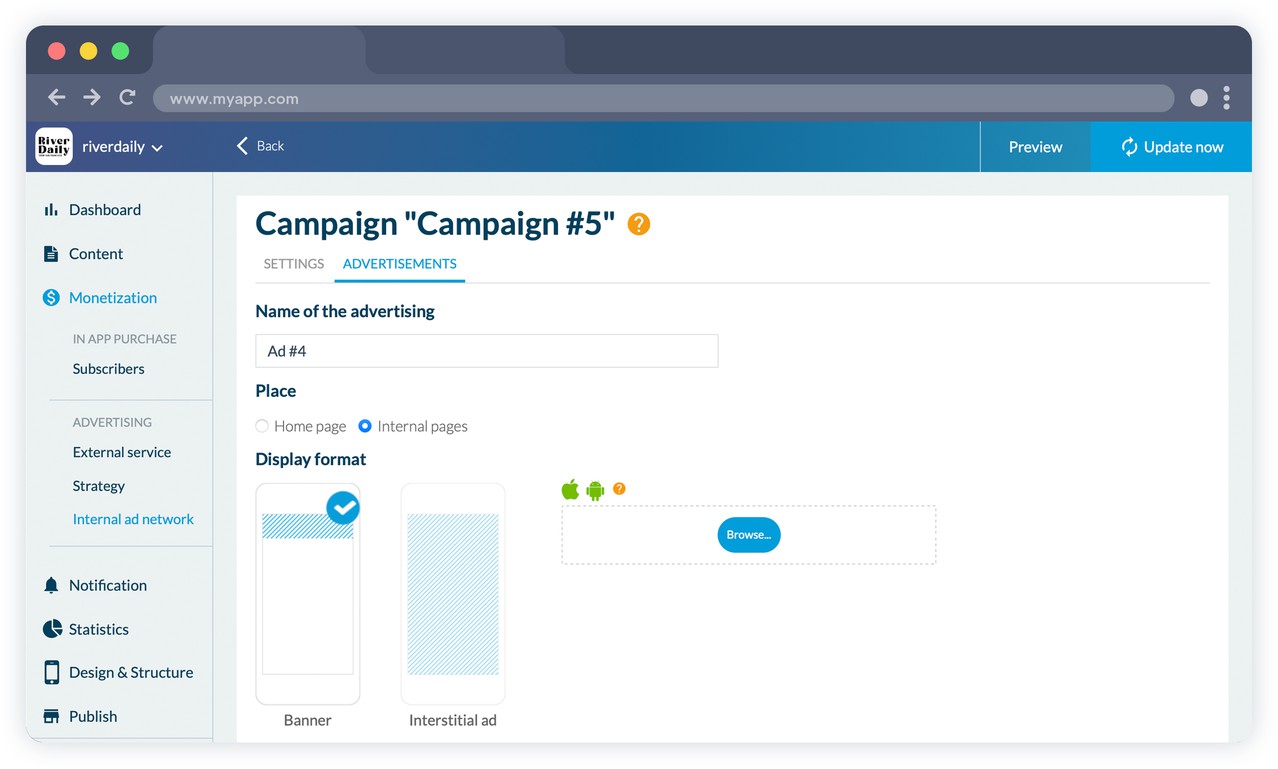Choose the Interstitial ad display format

(x=453, y=594)
